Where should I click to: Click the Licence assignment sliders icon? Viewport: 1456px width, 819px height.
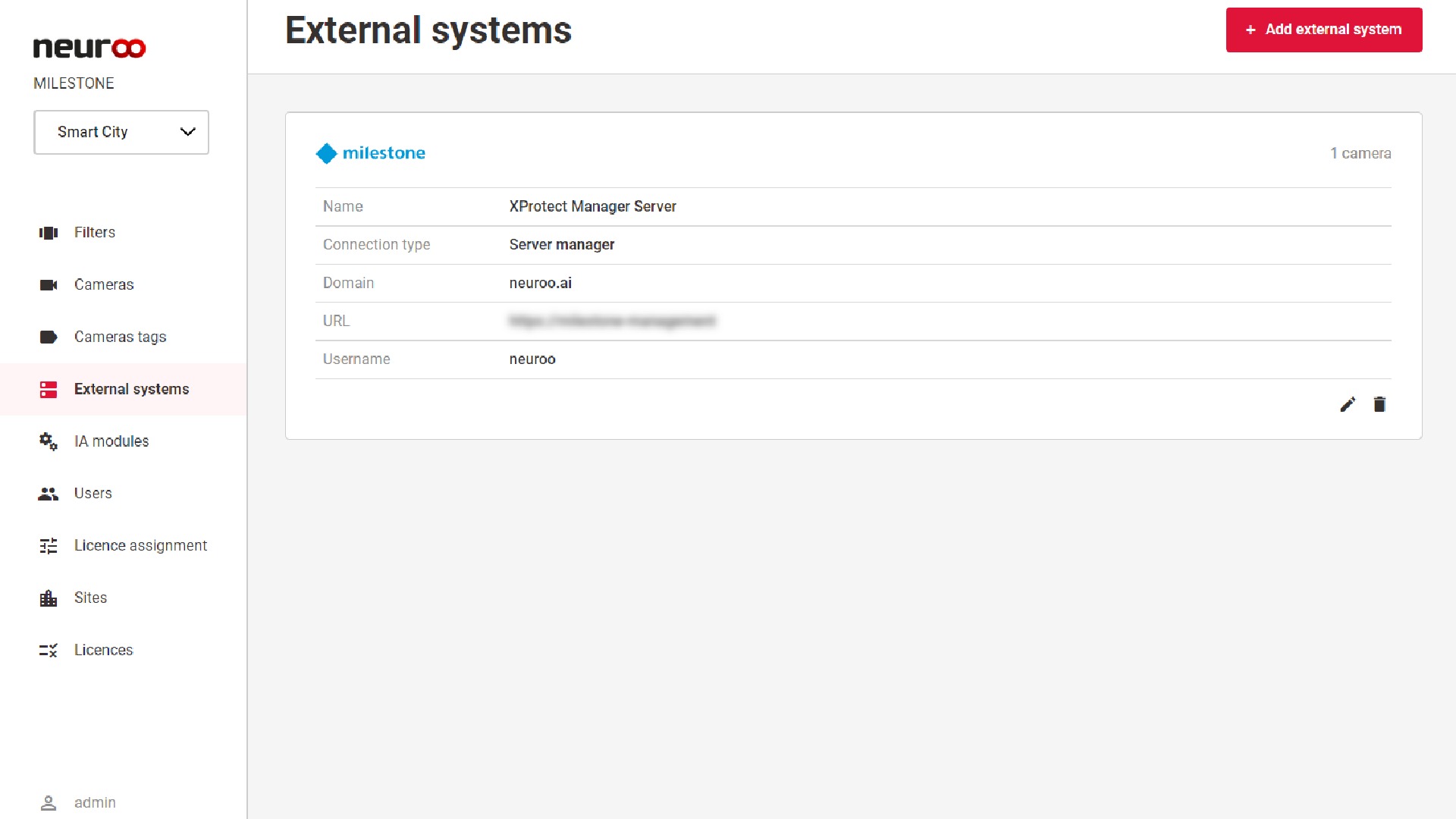click(x=49, y=546)
